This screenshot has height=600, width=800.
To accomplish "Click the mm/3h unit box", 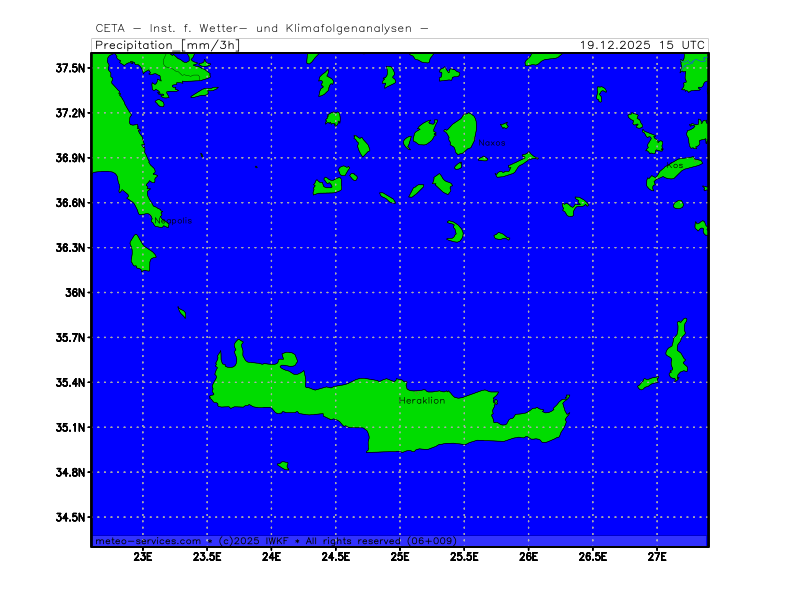I will tap(212, 45).
